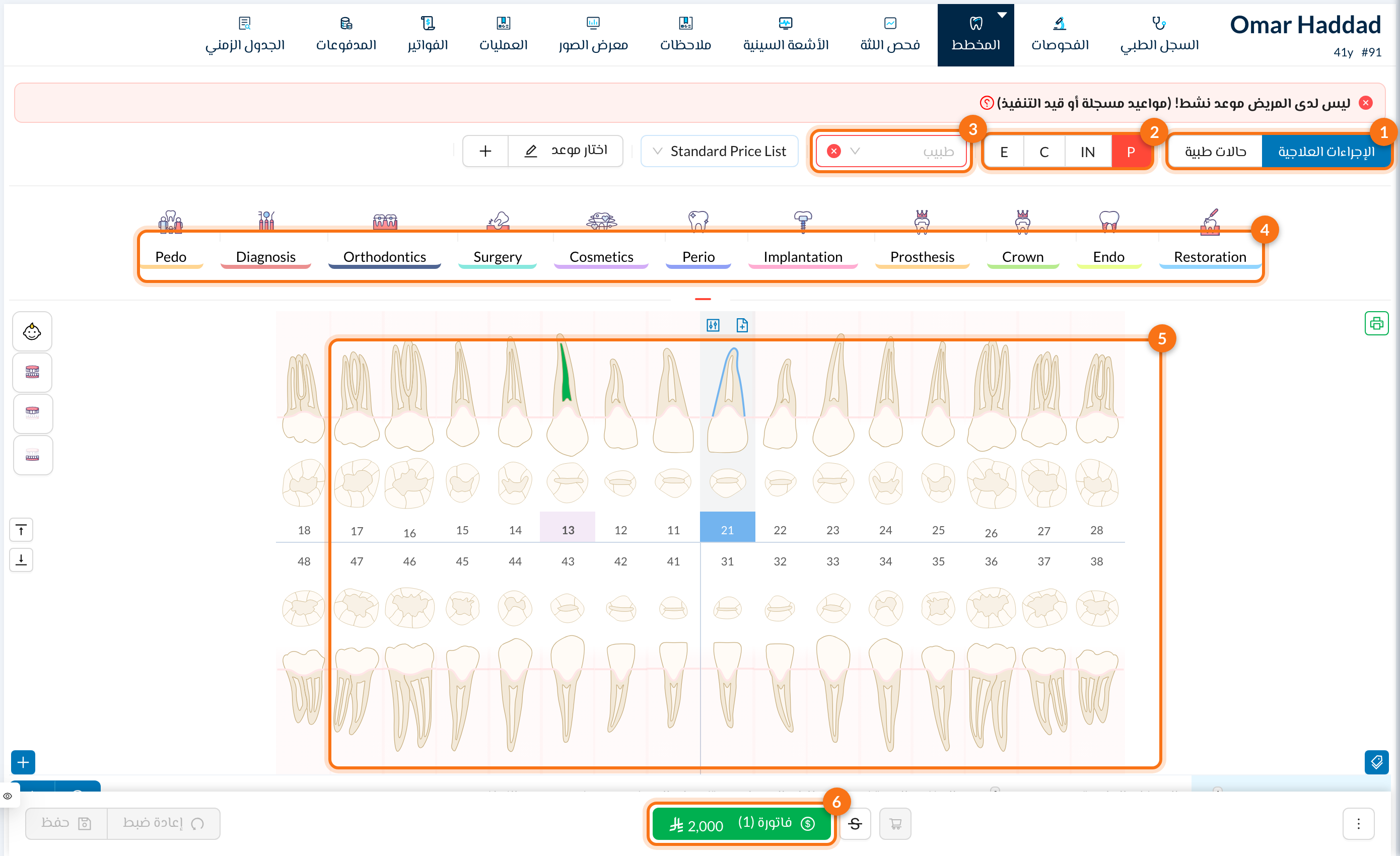Click the حفظ save button
1400x856 pixels.
(66, 824)
